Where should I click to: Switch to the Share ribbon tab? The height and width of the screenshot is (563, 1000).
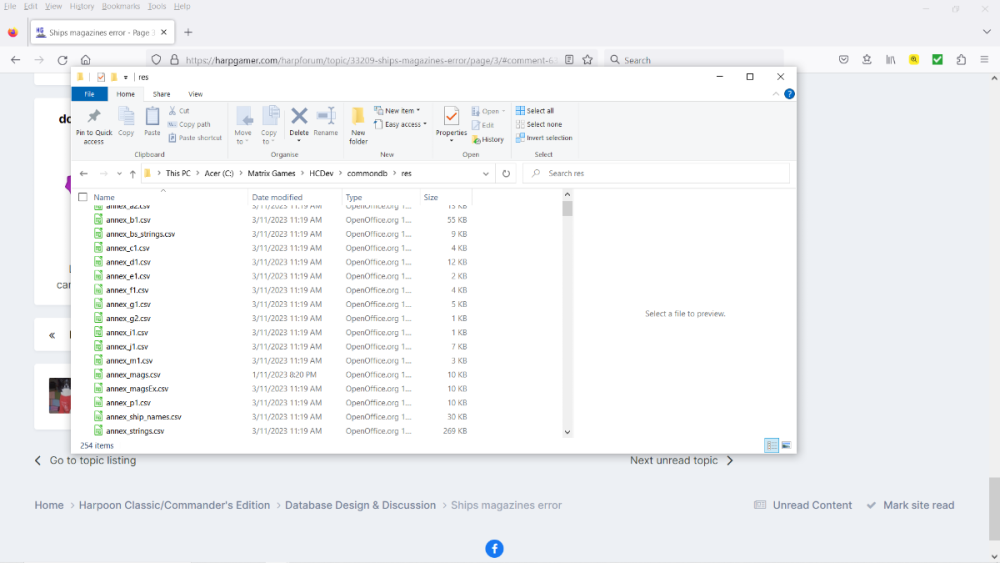[161, 94]
